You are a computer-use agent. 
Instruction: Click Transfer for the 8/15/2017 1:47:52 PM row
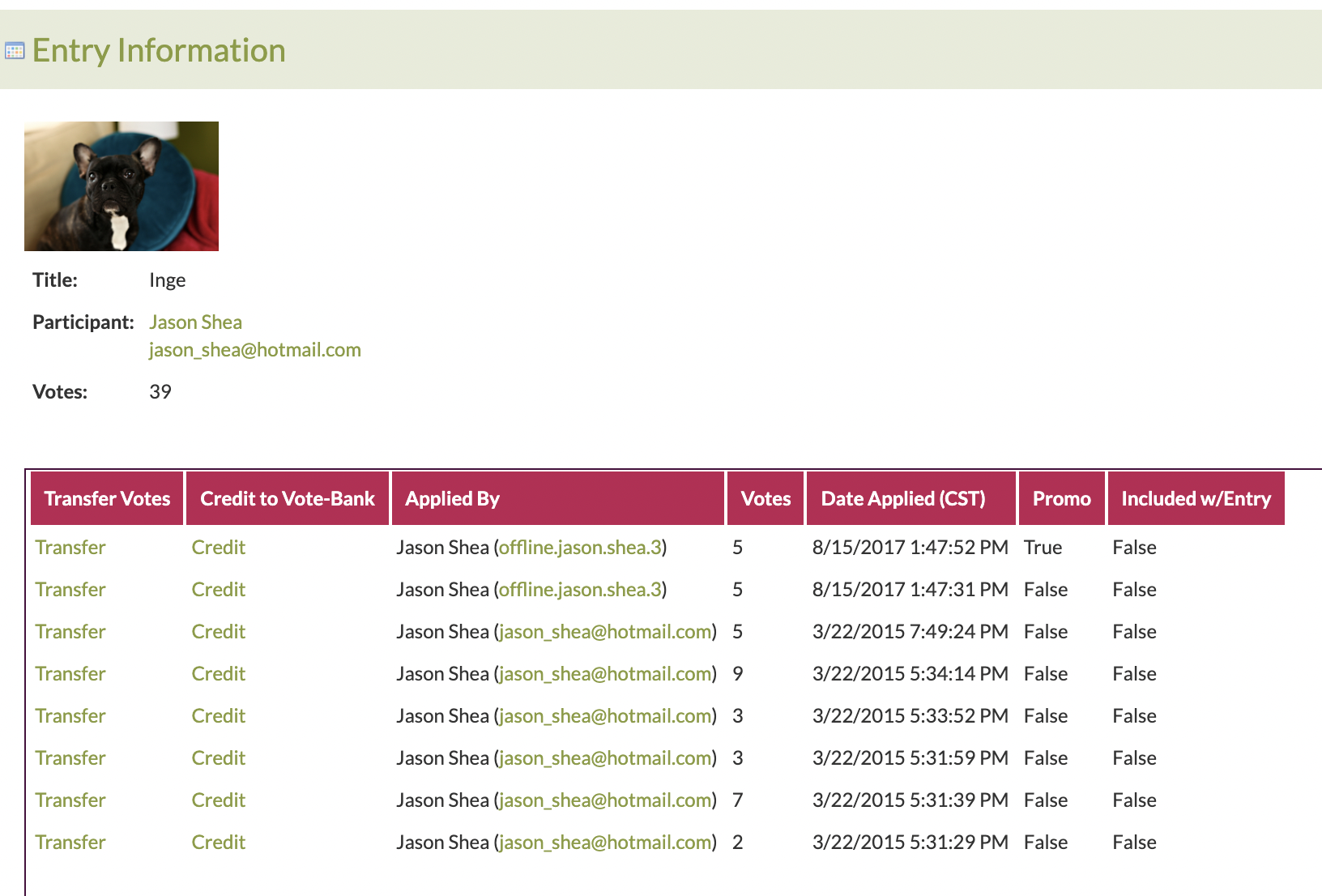[70, 548]
